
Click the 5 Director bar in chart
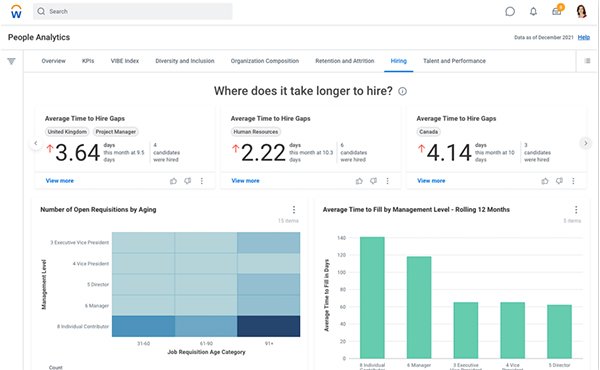coord(559,332)
